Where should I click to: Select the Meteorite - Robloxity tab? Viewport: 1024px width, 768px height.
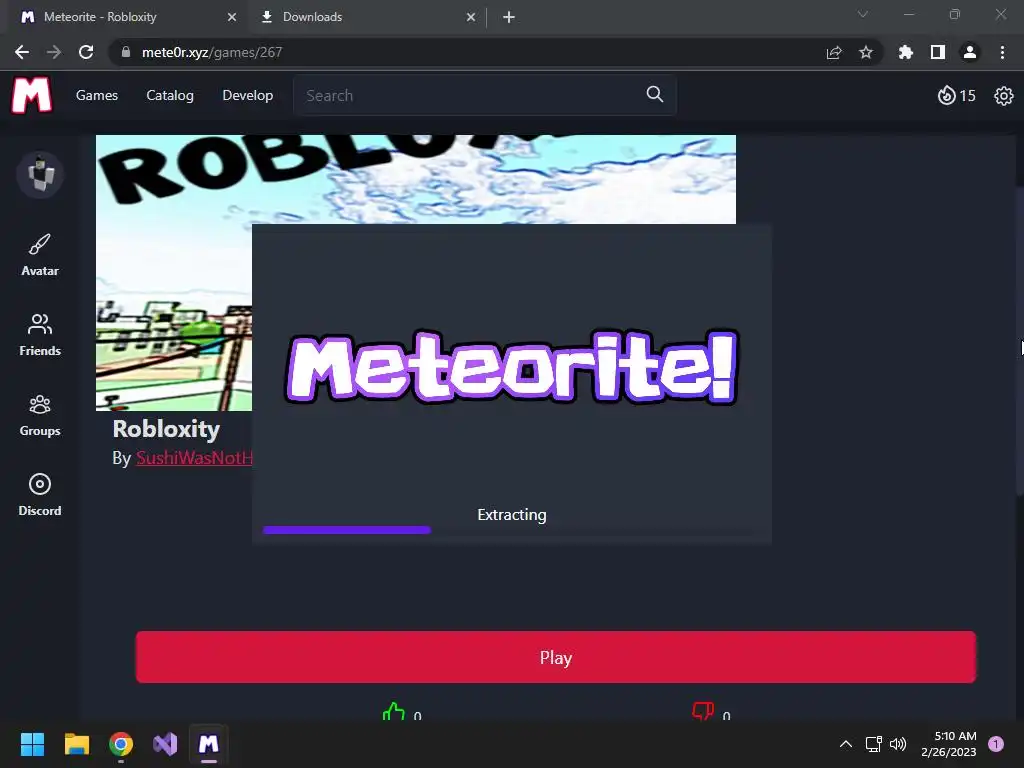[128, 17]
